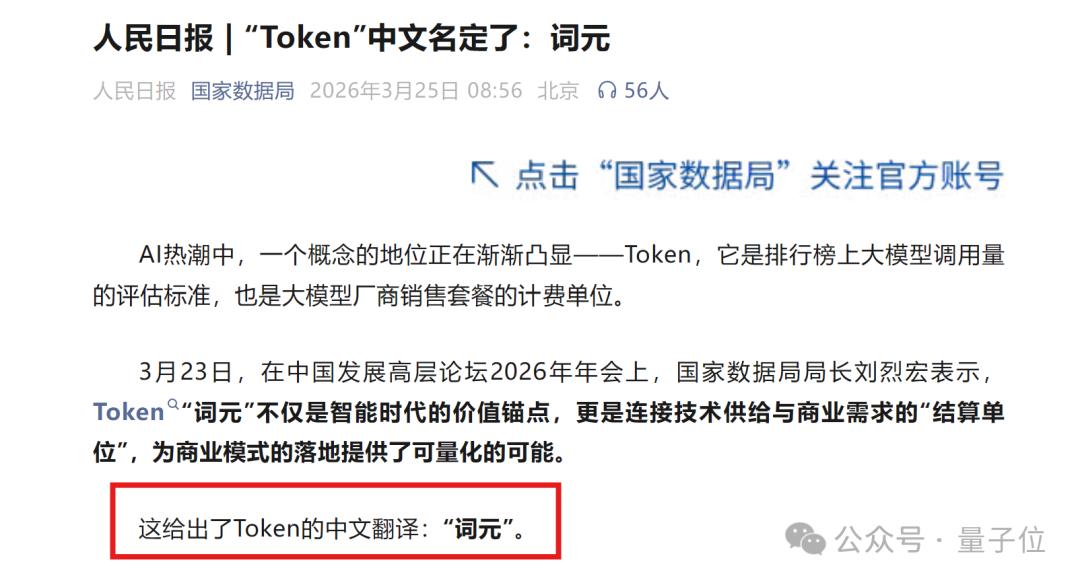Click the diagonal arrow icon in banner
Image resolution: width=1080 pixels, height=583 pixels.
[x=484, y=174]
